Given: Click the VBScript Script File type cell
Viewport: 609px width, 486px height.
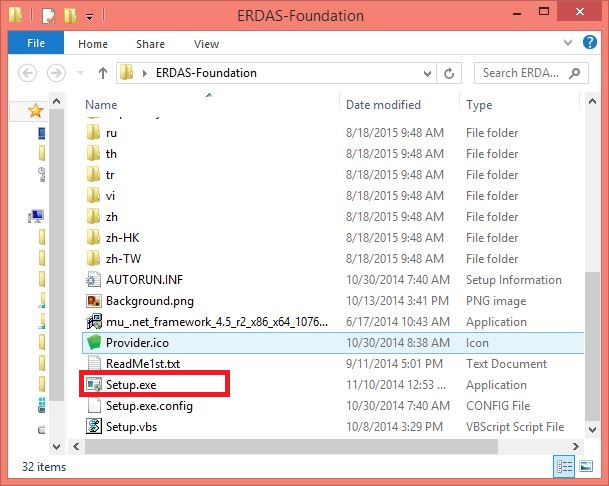Looking at the screenshot, I should coord(515,427).
